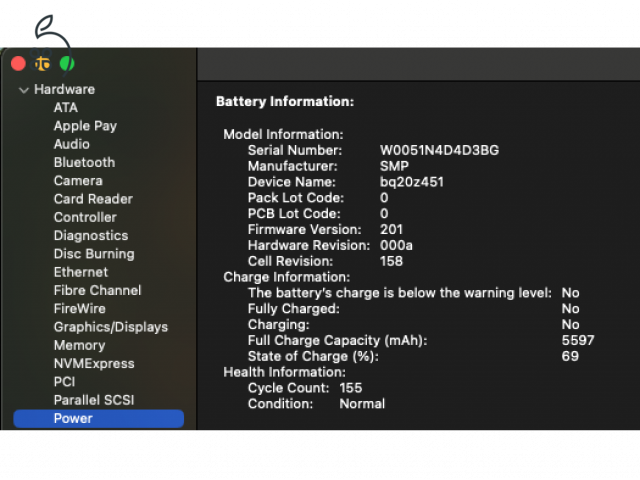Collapse the Hardware tree section
This screenshot has height=480, width=640.
(x=24, y=90)
